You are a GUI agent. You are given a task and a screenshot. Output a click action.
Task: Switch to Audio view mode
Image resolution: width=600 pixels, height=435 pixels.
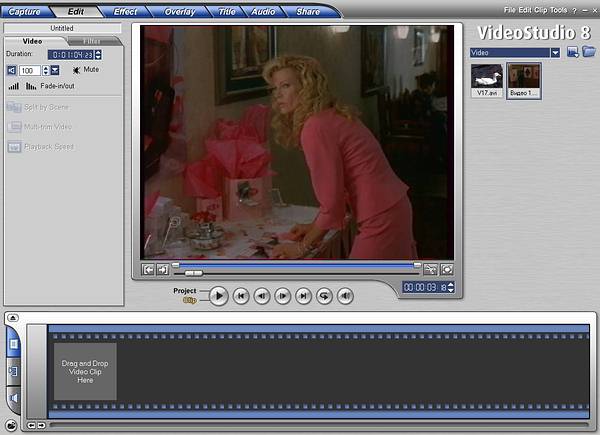[x=13, y=399]
